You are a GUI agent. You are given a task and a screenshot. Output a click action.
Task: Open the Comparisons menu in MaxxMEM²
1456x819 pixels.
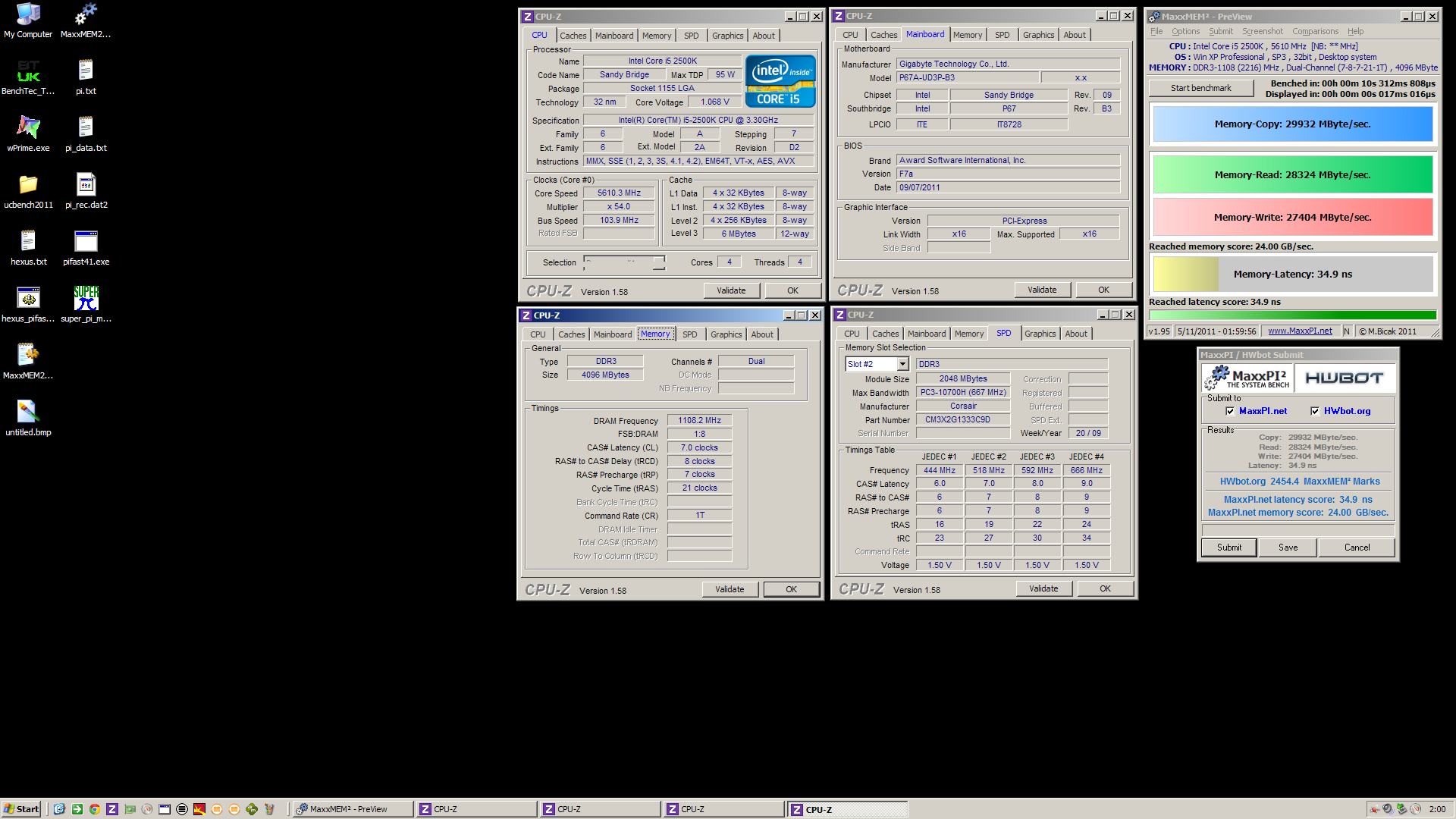pos(1315,31)
